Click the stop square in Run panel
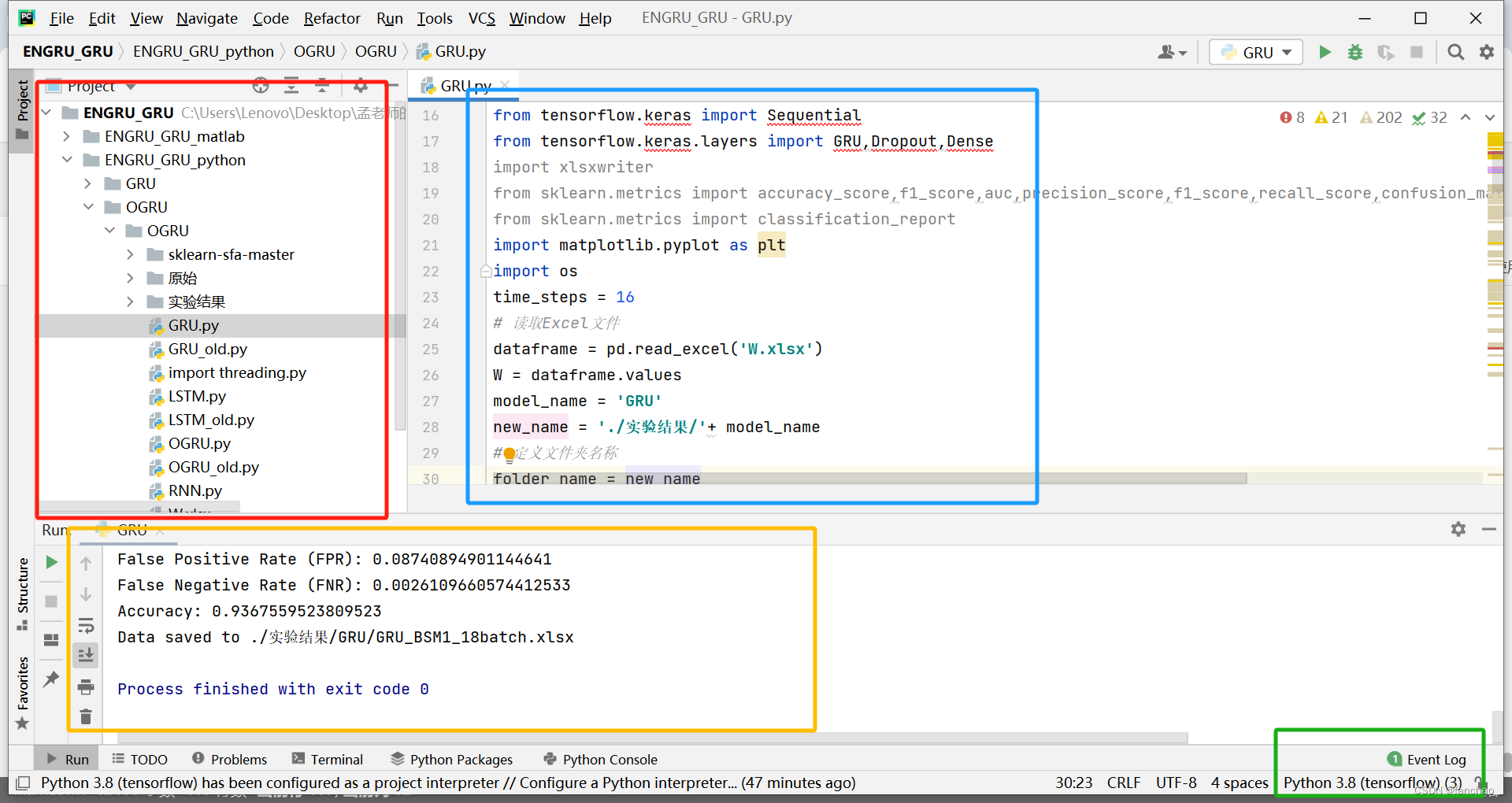Image resolution: width=1512 pixels, height=803 pixels. coord(51,601)
